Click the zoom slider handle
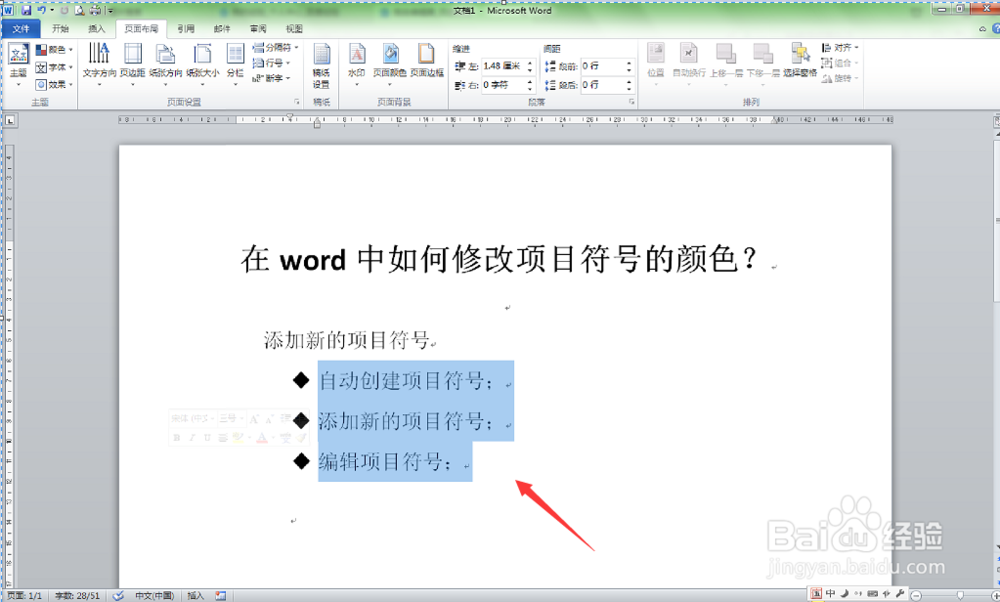Image resolution: width=1000 pixels, height=602 pixels. click(960, 596)
